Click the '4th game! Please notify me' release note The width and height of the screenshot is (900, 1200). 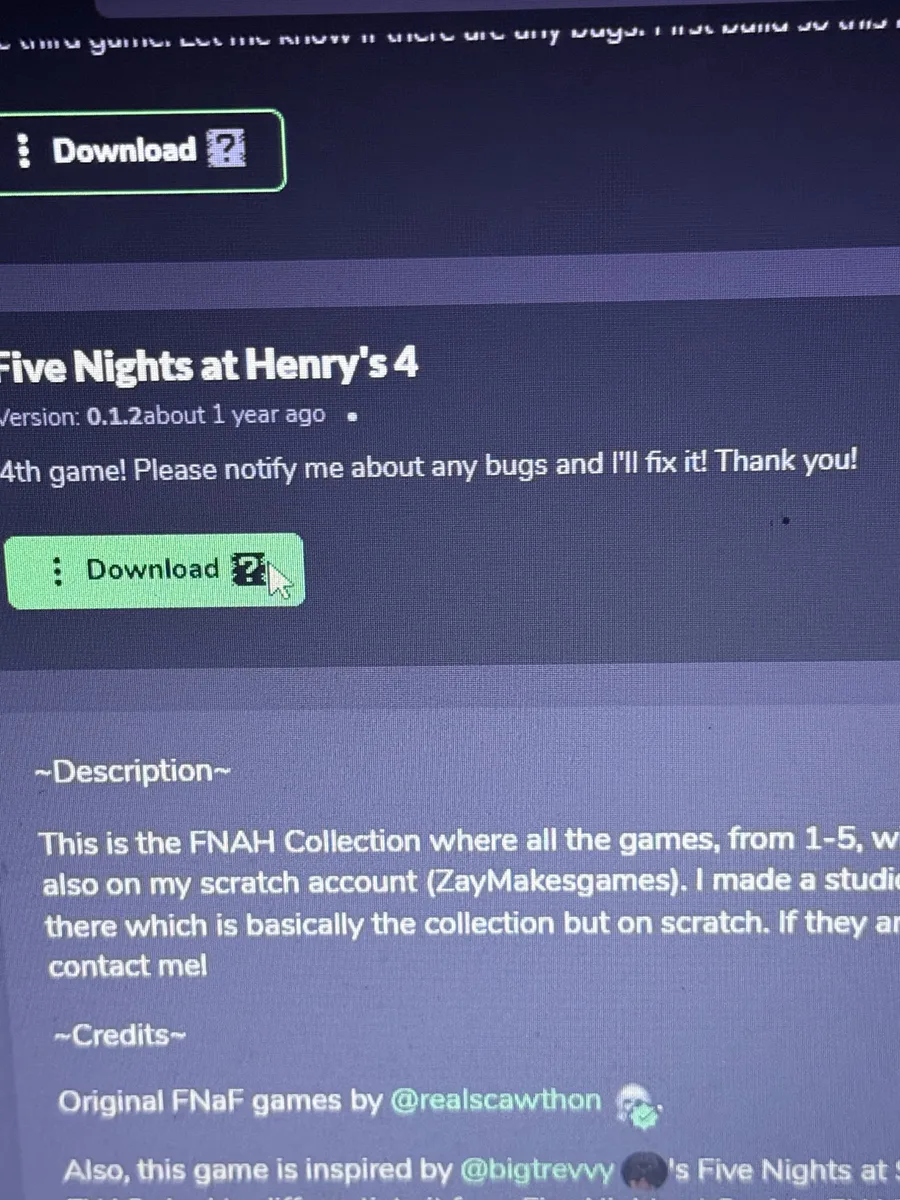click(430, 465)
